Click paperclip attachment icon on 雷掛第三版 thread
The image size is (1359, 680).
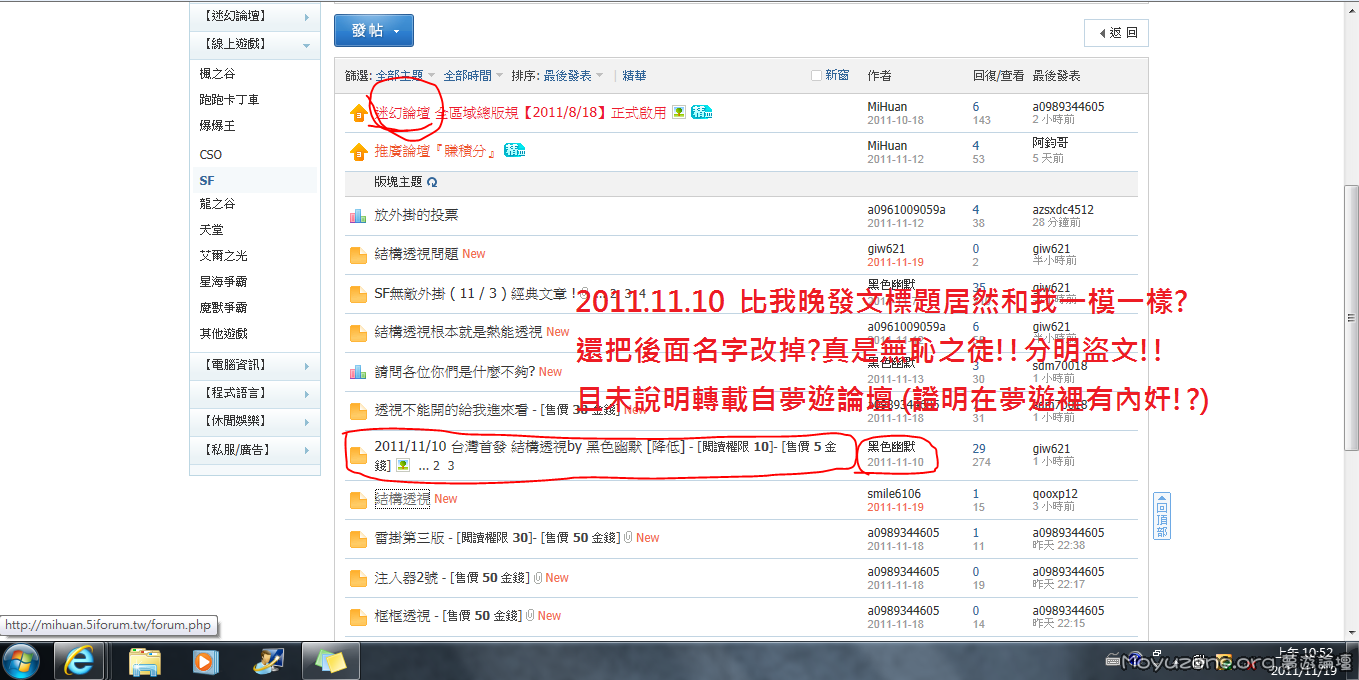(628, 537)
